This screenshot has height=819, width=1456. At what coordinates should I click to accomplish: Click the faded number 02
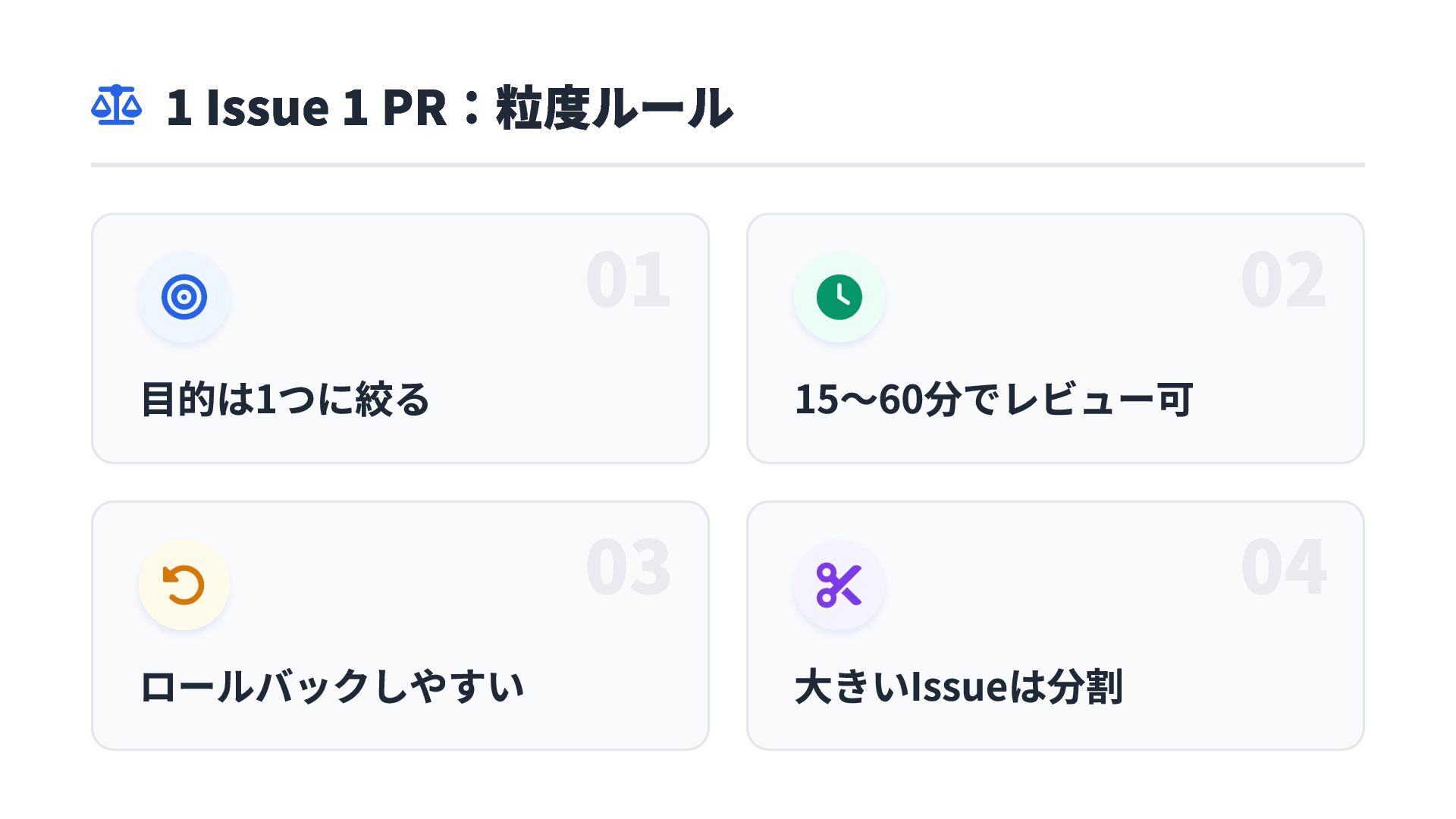(x=1283, y=281)
